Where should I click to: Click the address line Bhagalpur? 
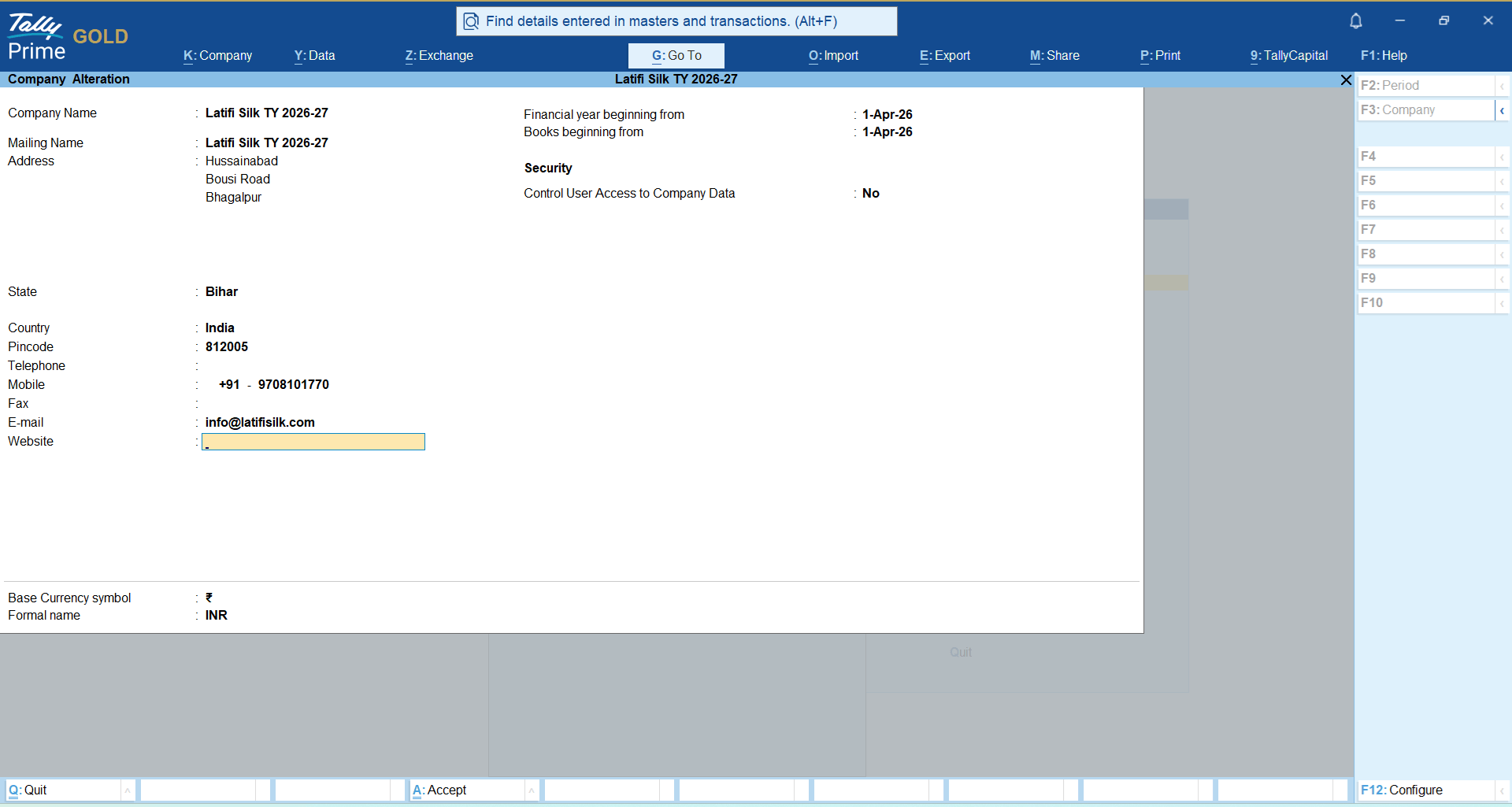tap(233, 198)
